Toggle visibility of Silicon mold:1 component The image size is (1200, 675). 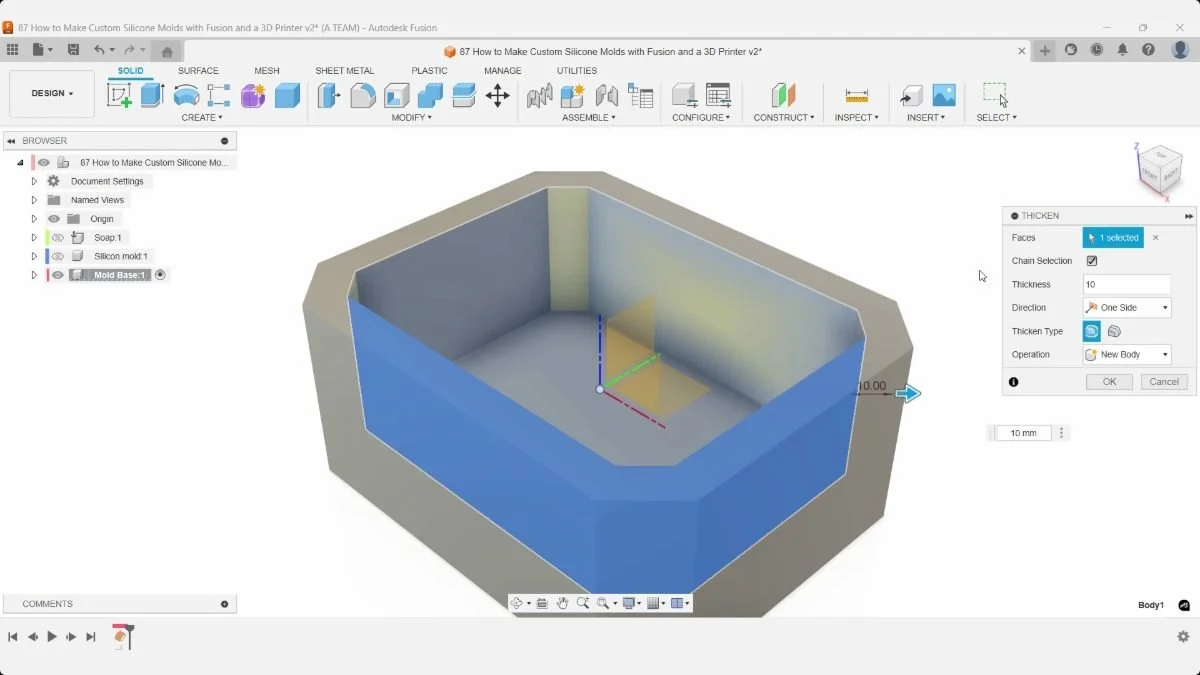58,257
